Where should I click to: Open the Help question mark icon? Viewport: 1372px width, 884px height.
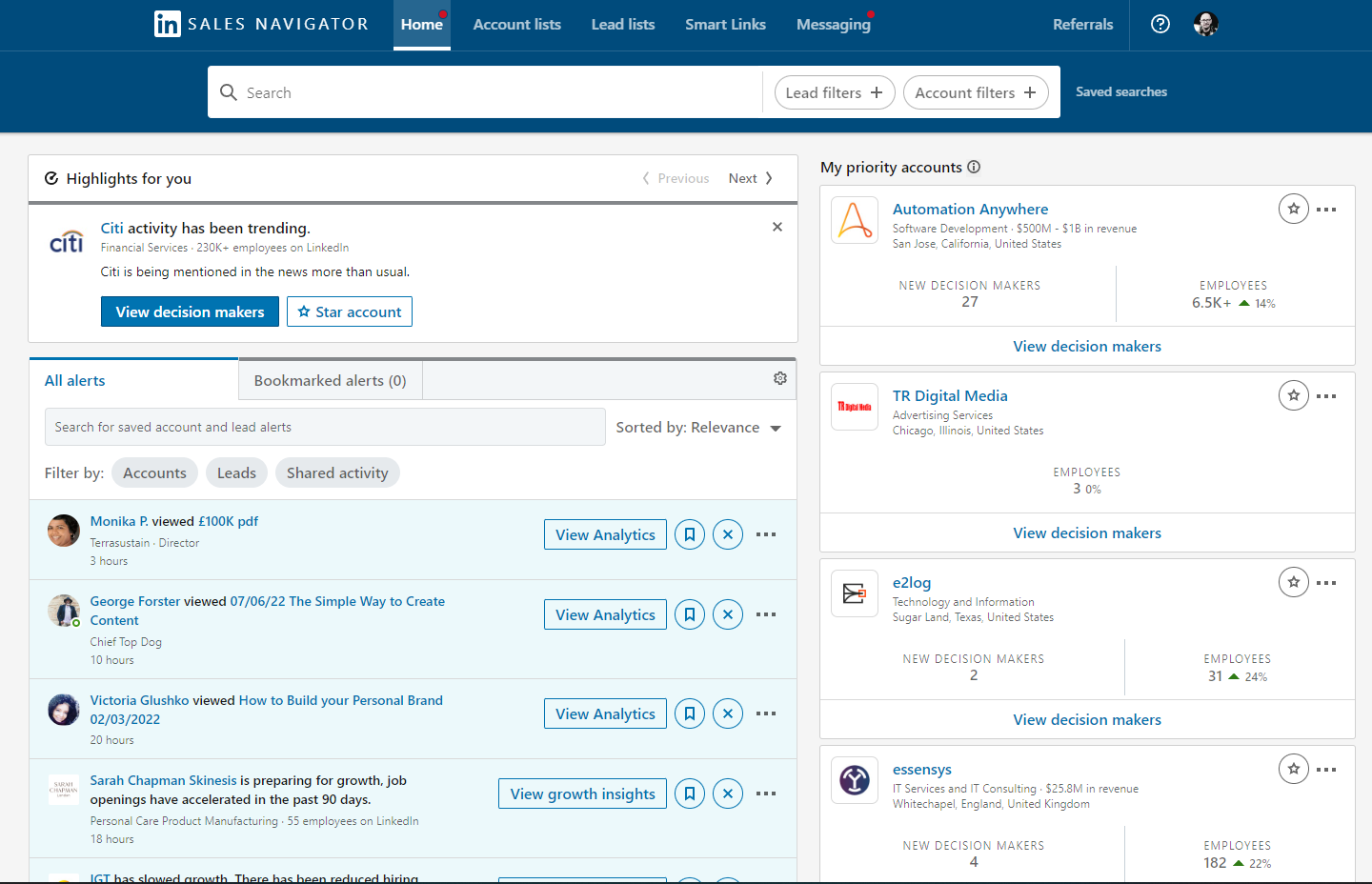[x=1160, y=24]
